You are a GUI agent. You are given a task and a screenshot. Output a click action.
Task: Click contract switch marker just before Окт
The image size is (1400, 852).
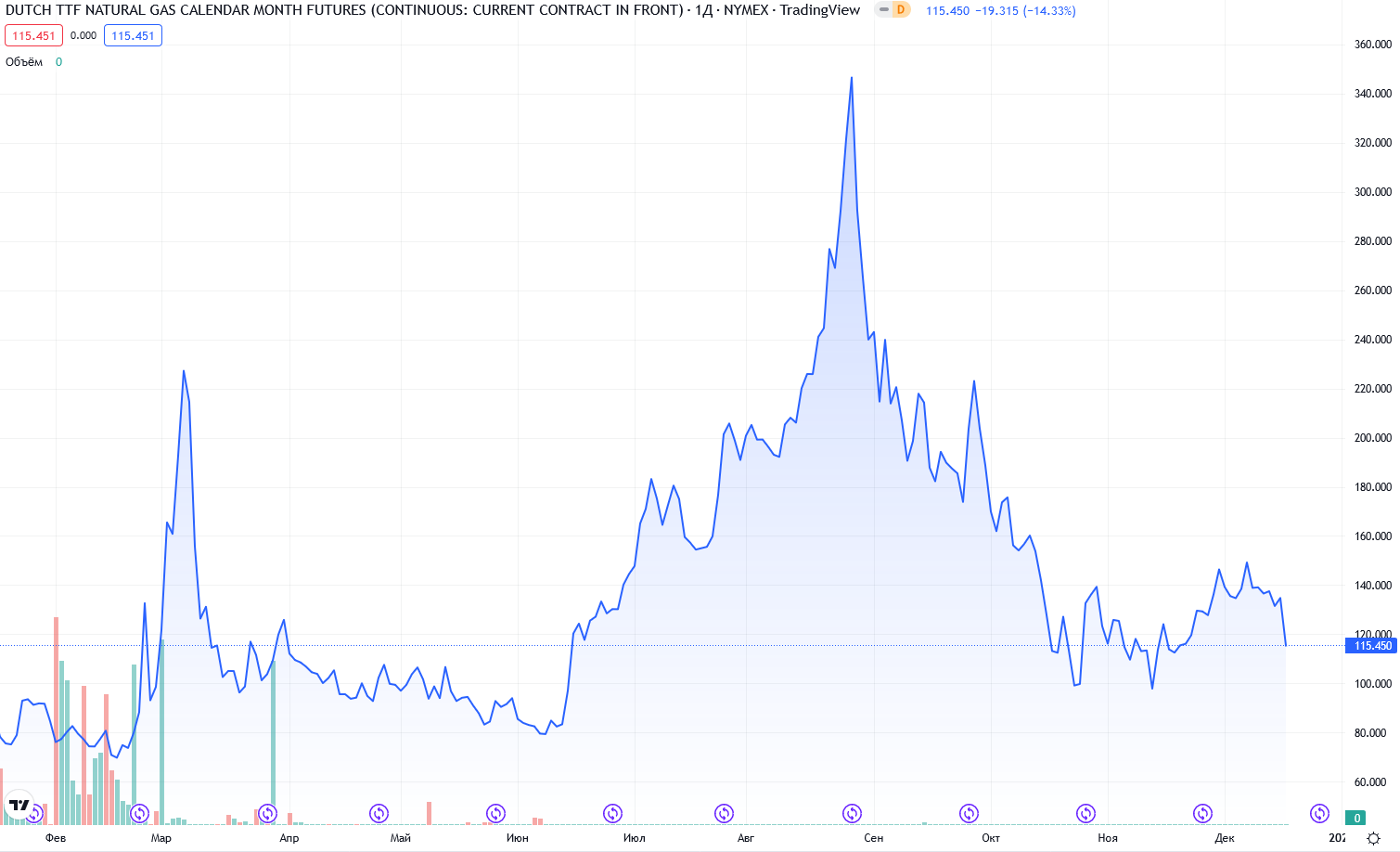coord(969,814)
